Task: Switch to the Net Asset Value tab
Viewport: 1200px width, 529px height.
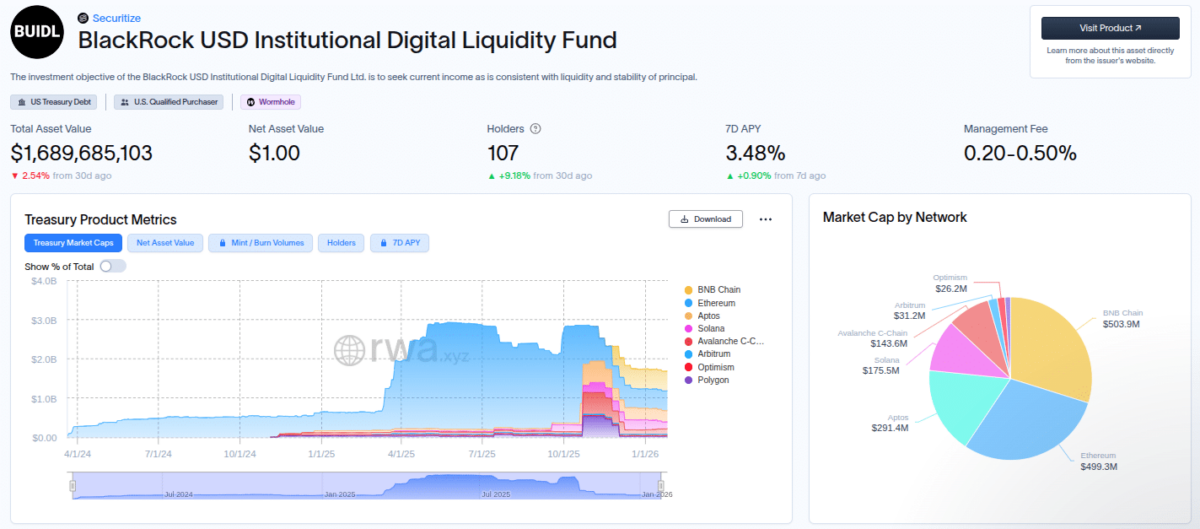Action: (x=165, y=243)
